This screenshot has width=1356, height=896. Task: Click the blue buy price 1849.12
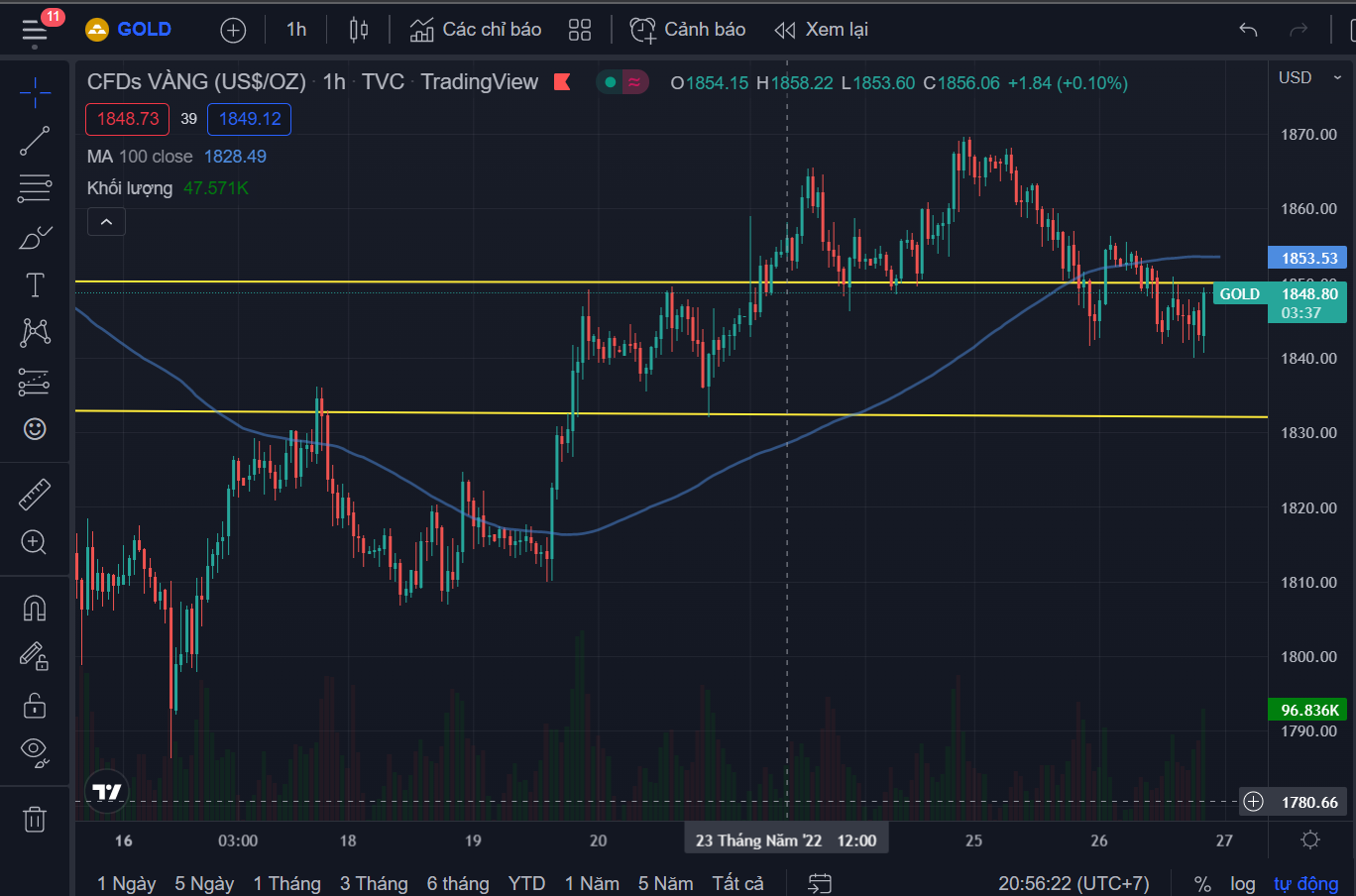tap(250, 119)
